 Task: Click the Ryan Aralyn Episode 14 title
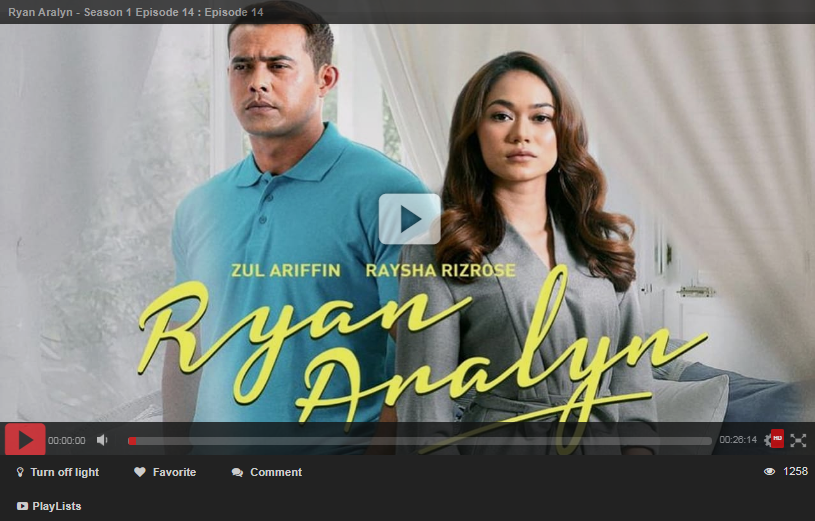(136, 12)
